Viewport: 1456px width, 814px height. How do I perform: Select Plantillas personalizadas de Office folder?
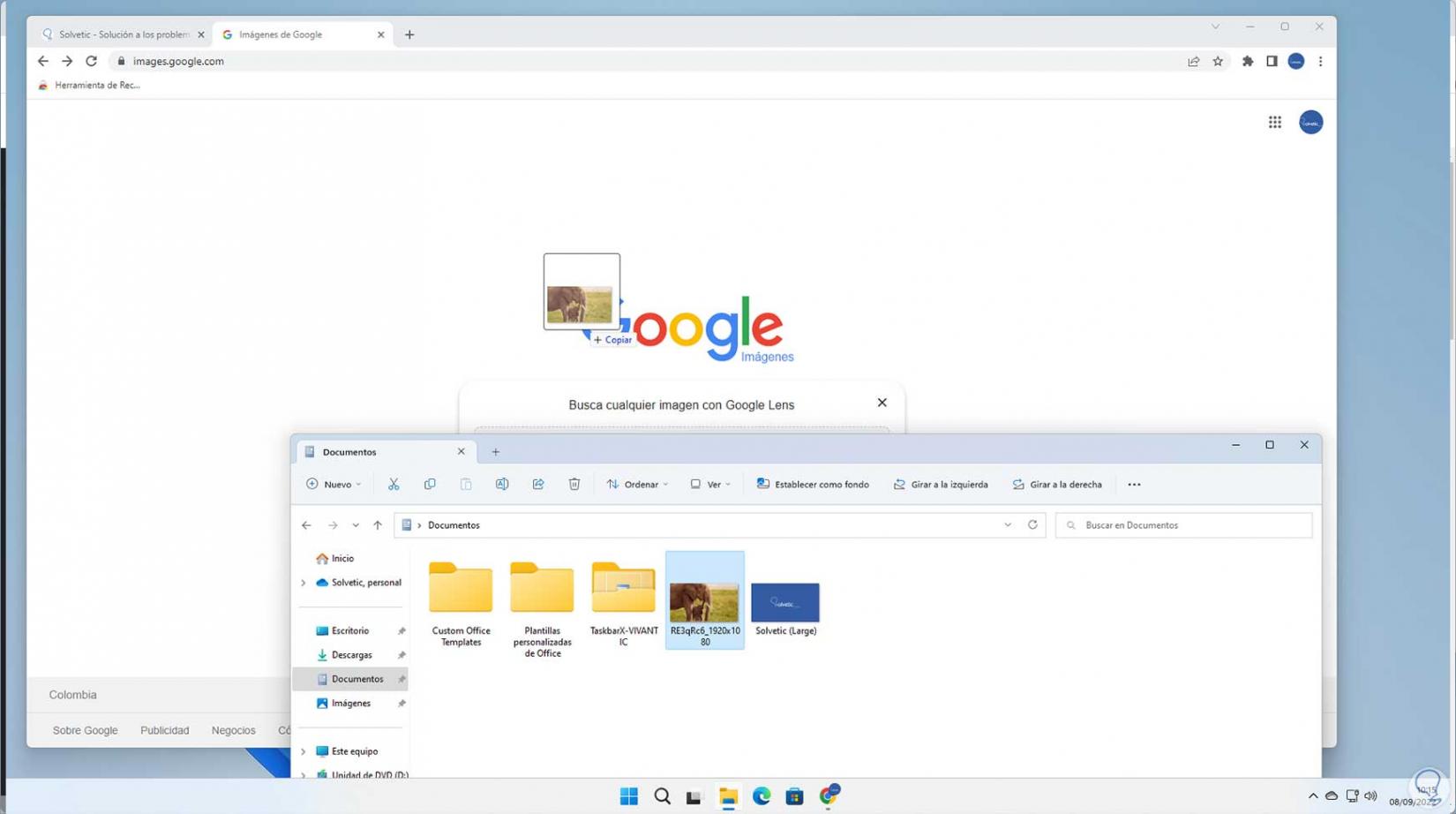coord(542,607)
